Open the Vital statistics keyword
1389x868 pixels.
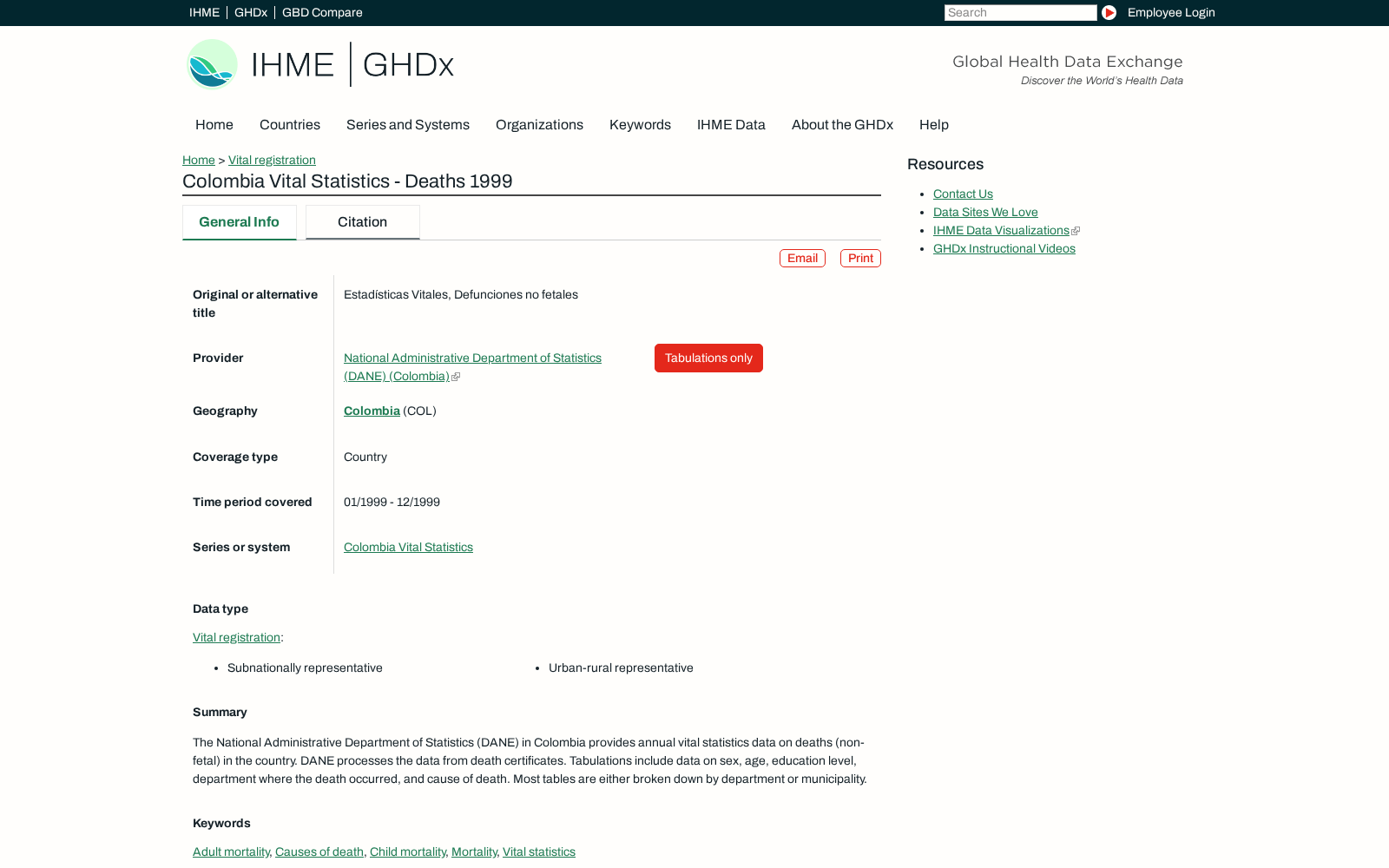pyautogui.click(x=539, y=852)
